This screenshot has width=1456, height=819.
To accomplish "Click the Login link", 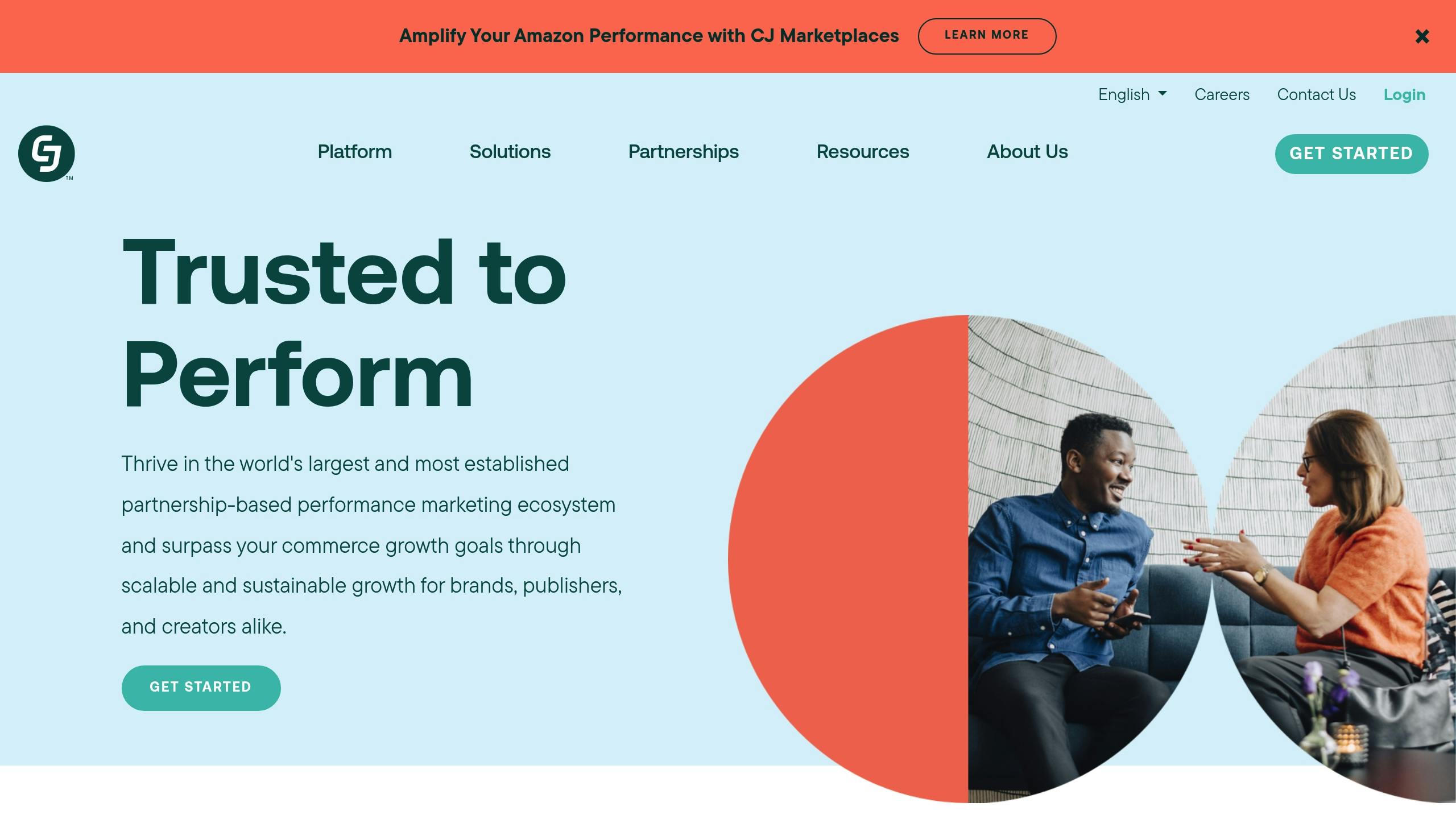I will coord(1404,94).
